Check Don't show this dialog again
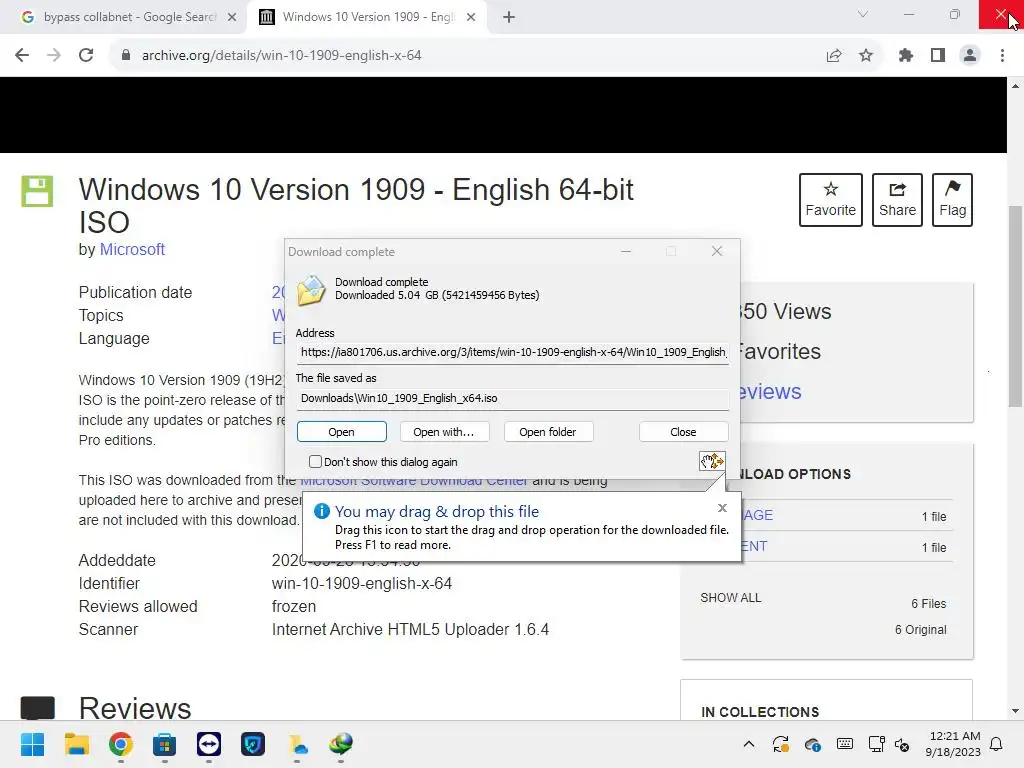Screen dimensions: 1024x768 [x=315, y=462]
